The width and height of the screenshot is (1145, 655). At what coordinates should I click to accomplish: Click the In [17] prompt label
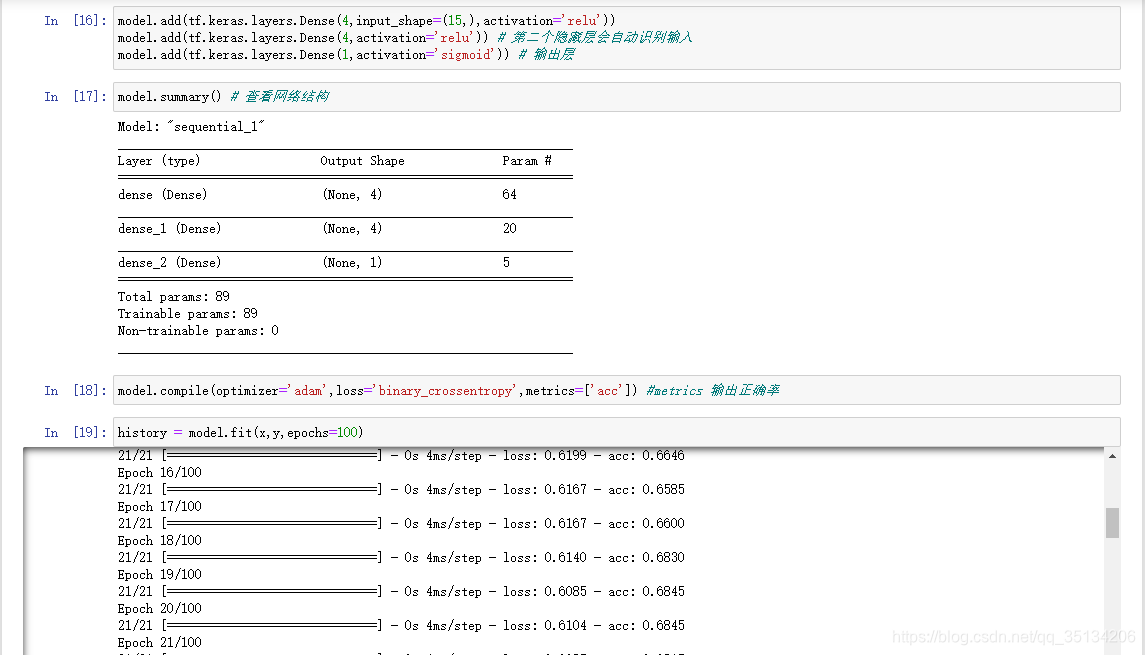74,96
